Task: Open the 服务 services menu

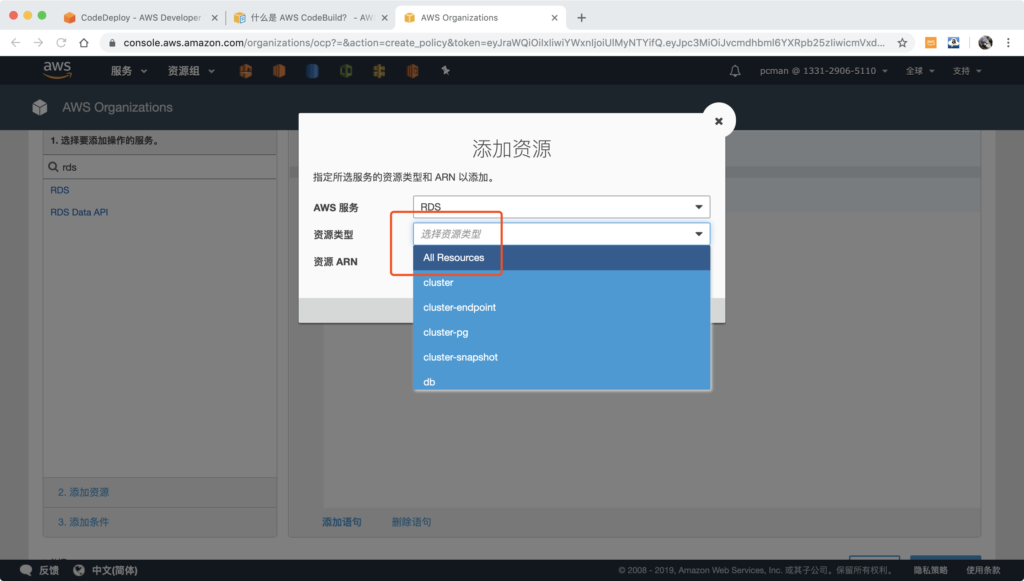Action: (129, 71)
